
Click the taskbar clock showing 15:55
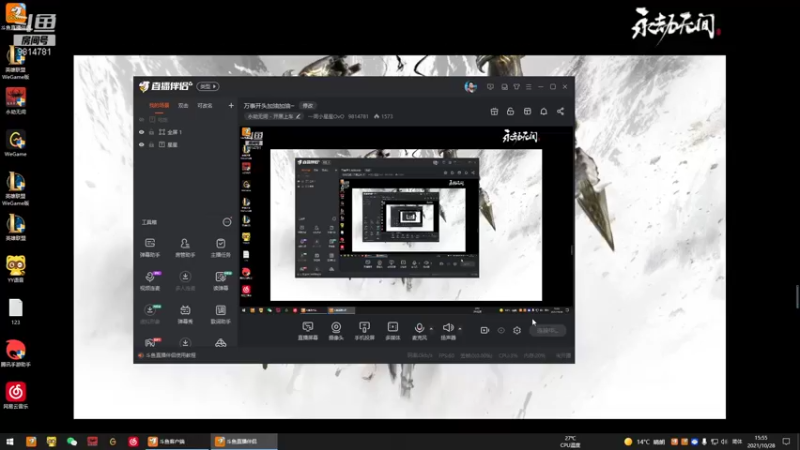761,441
